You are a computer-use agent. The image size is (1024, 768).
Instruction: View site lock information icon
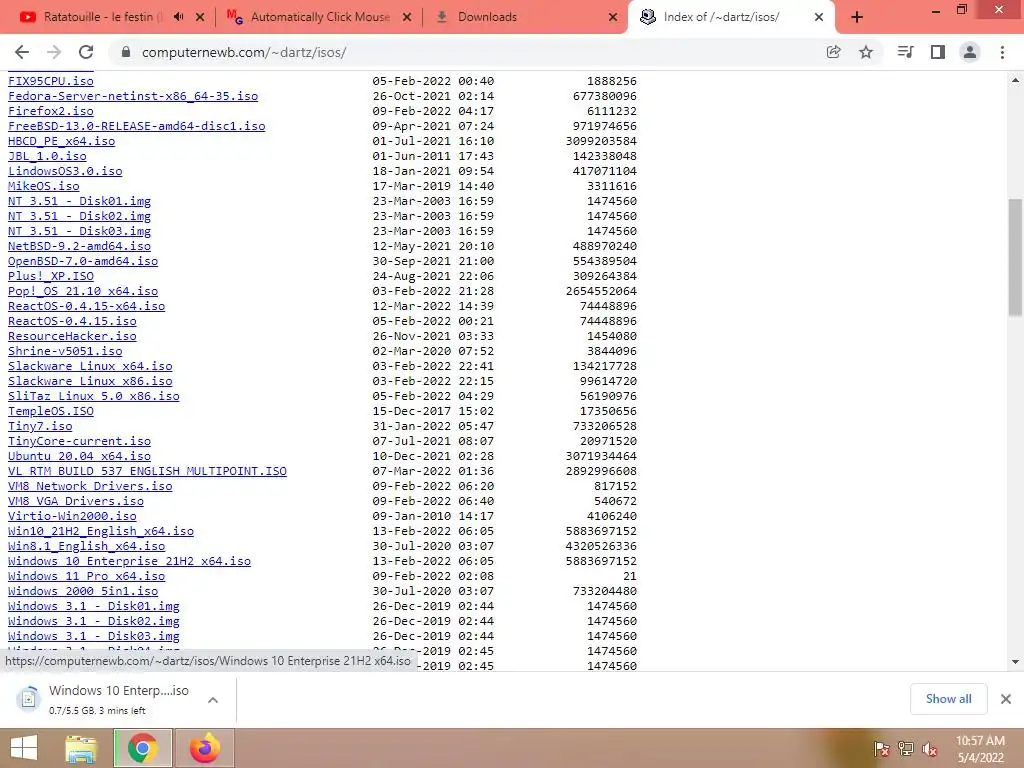[x=126, y=52]
